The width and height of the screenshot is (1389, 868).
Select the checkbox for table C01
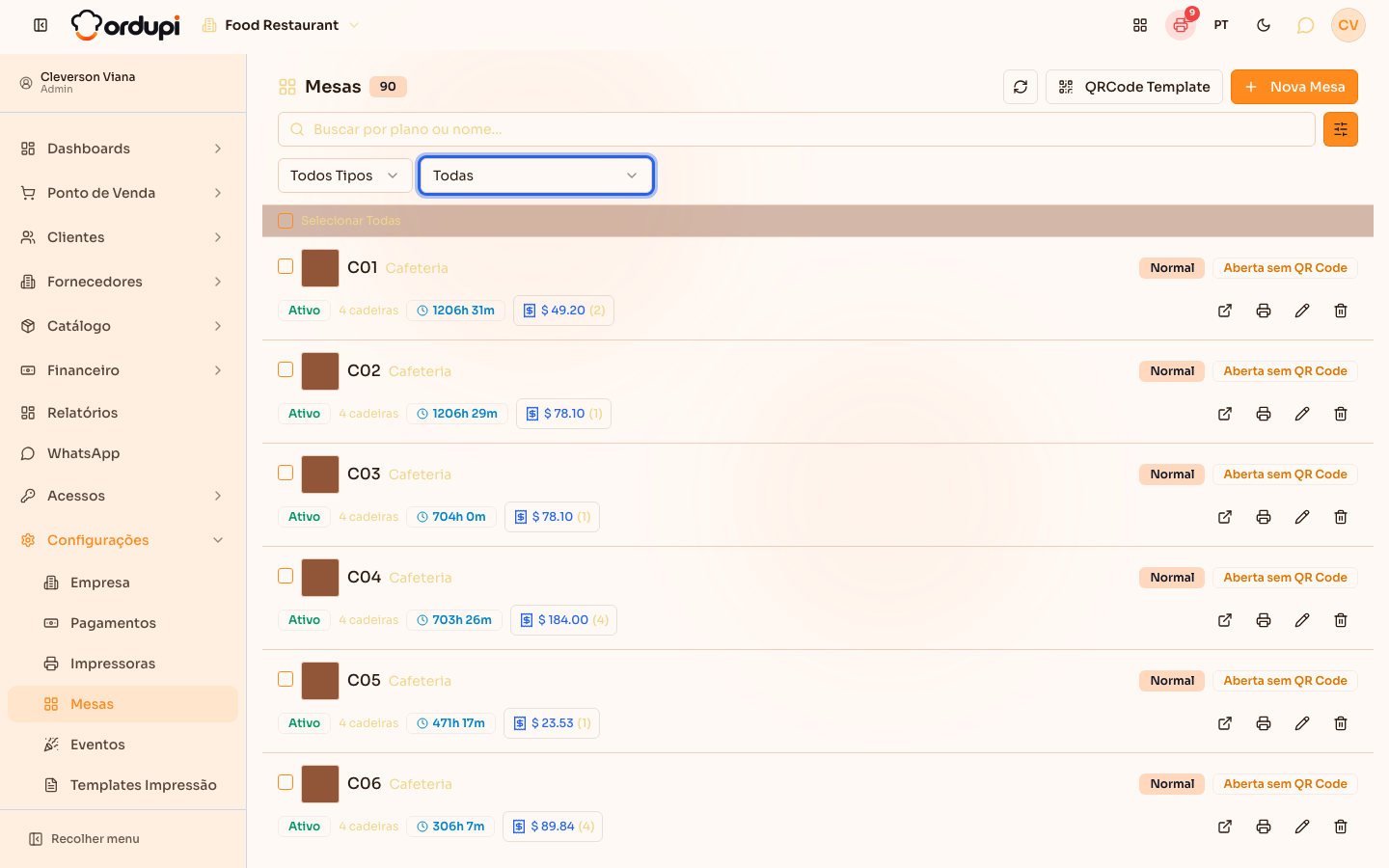click(x=286, y=266)
